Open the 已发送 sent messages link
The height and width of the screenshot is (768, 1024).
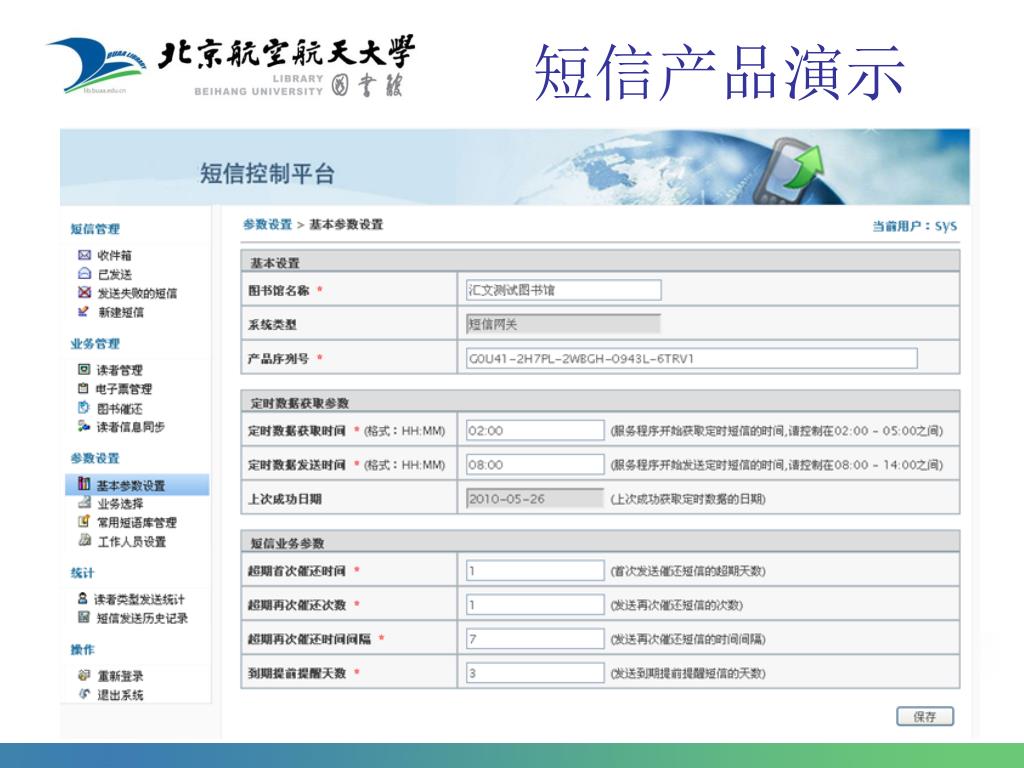pos(114,274)
